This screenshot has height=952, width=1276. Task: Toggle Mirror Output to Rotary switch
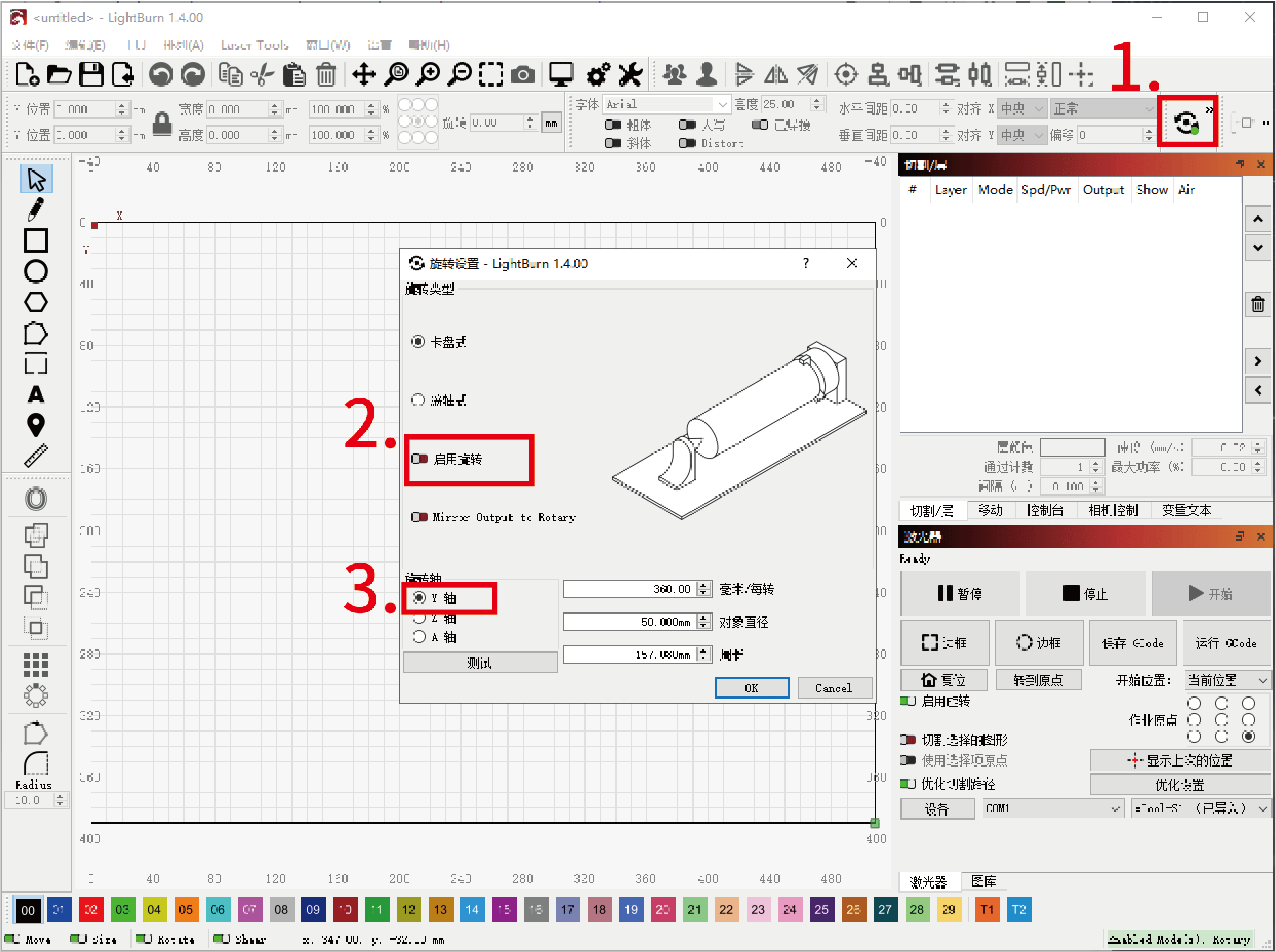pyautogui.click(x=419, y=518)
